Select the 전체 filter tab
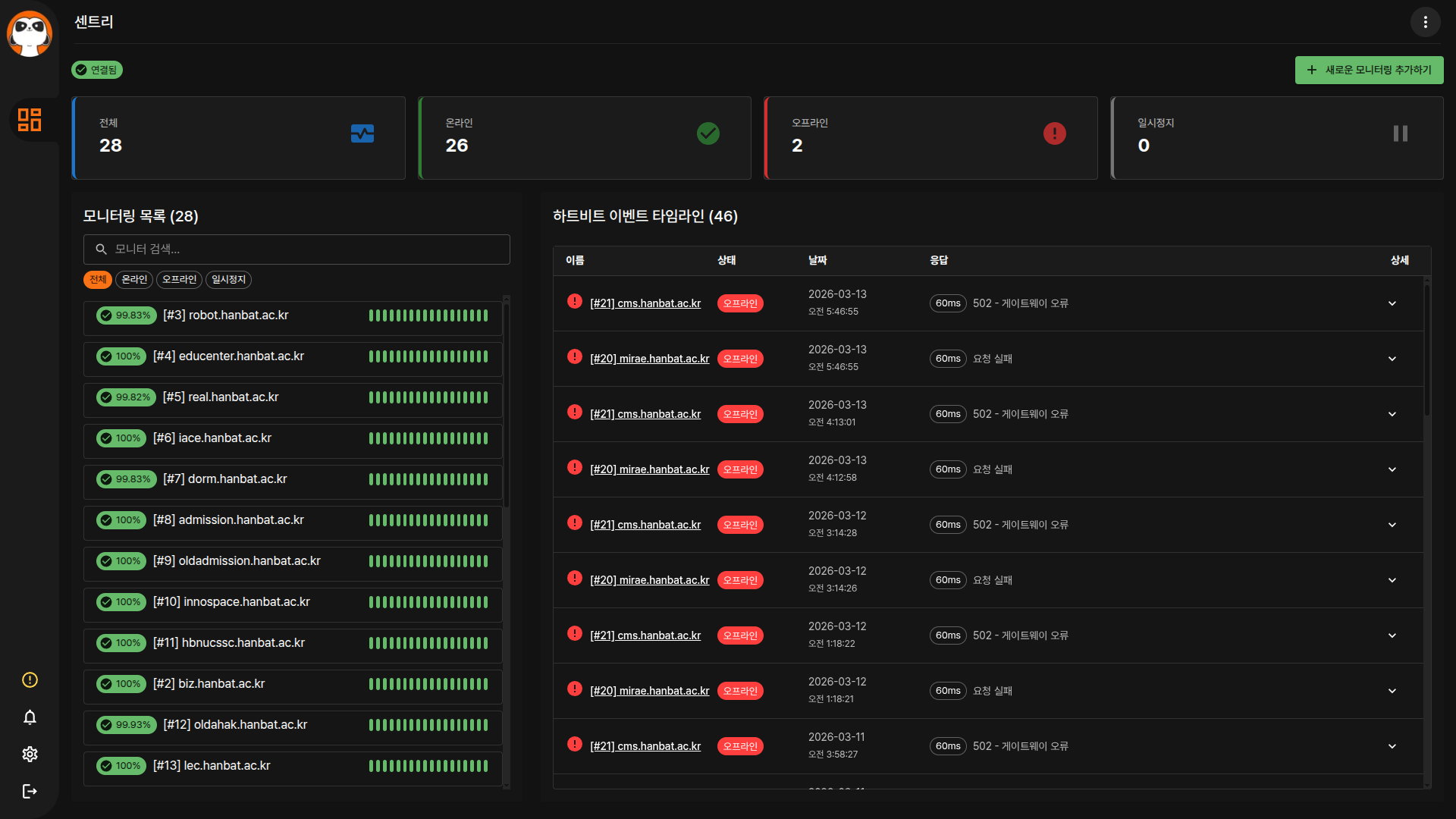 tap(98, 280)
